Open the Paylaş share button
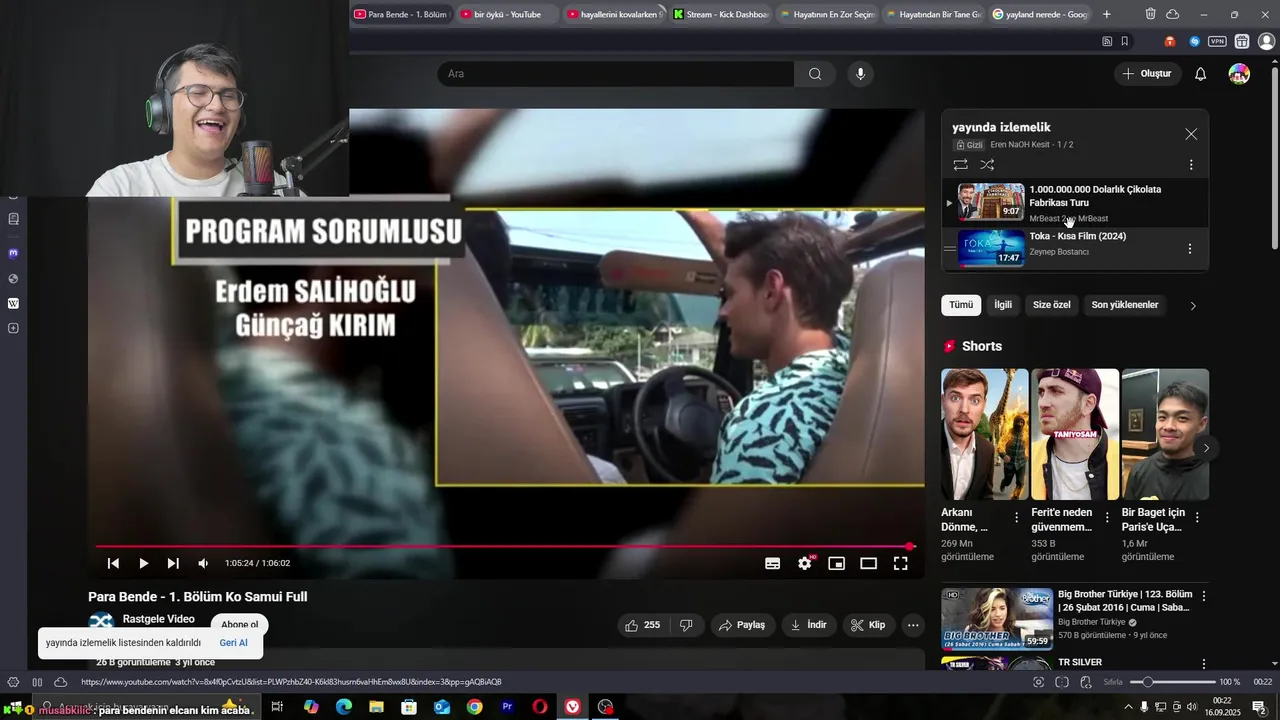1280x720 pixels. tap(742, 625)
